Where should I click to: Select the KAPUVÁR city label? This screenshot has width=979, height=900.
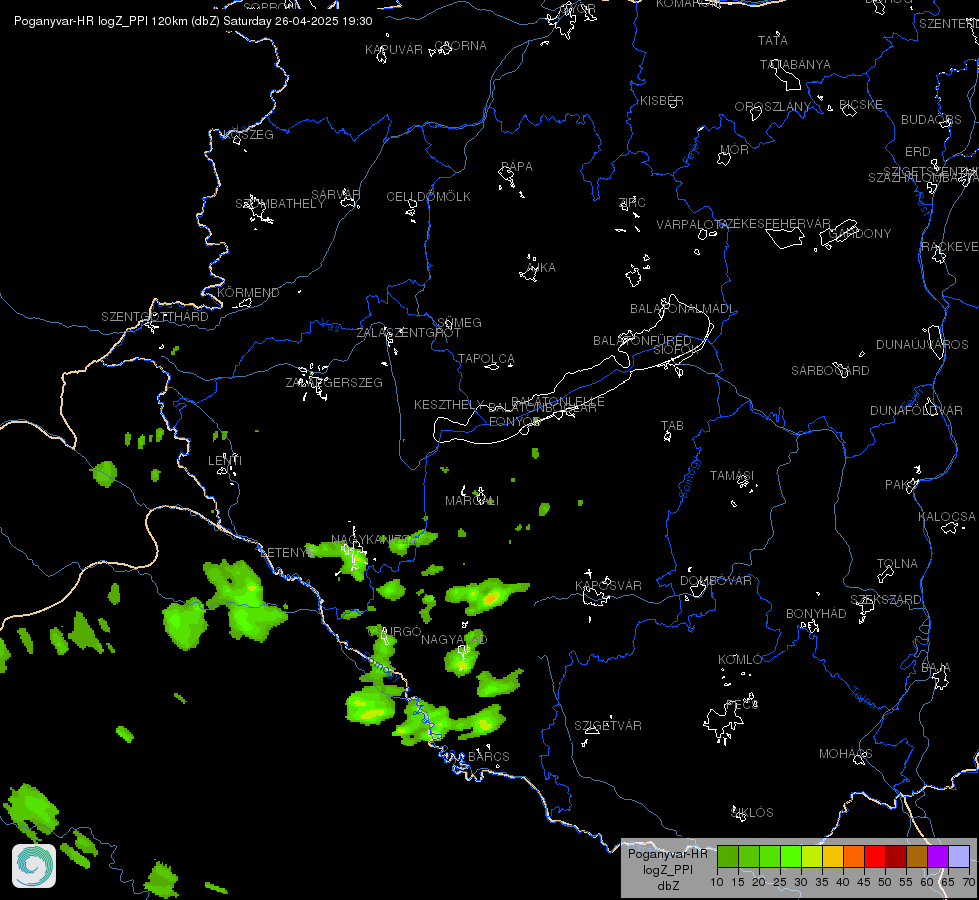(x=394, y=49)
